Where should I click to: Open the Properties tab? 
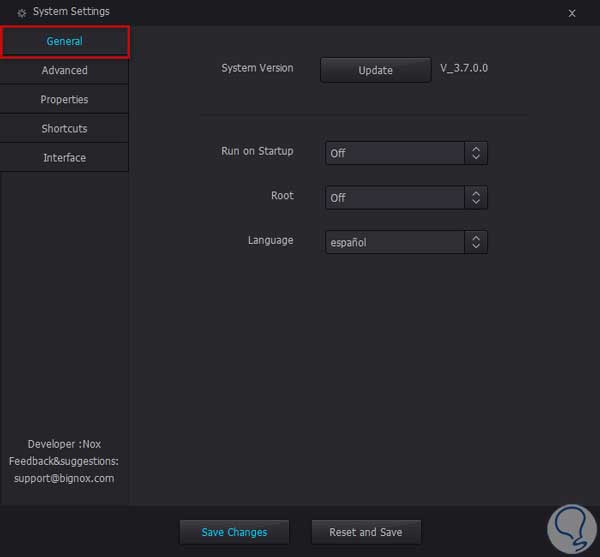click(64, 99)
